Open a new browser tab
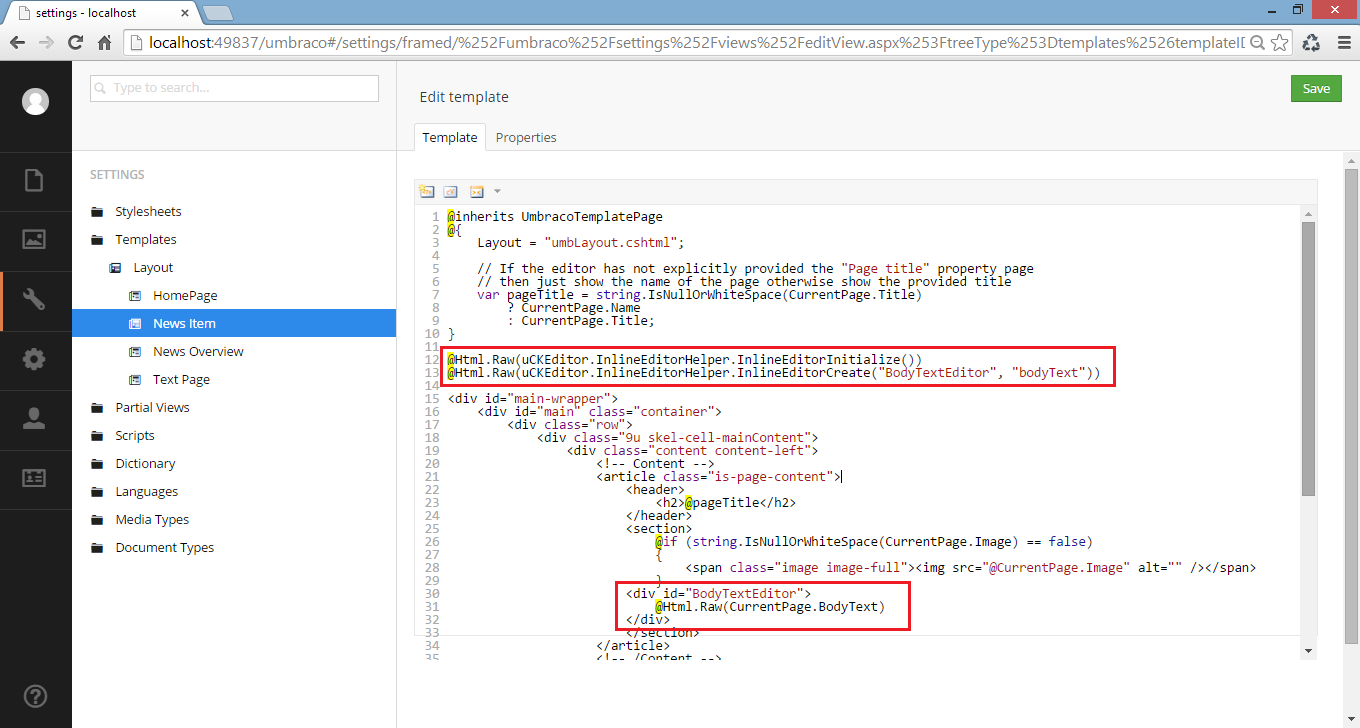Image resolution: width=1360 pixels, height=728 pixels. (217, 14)
